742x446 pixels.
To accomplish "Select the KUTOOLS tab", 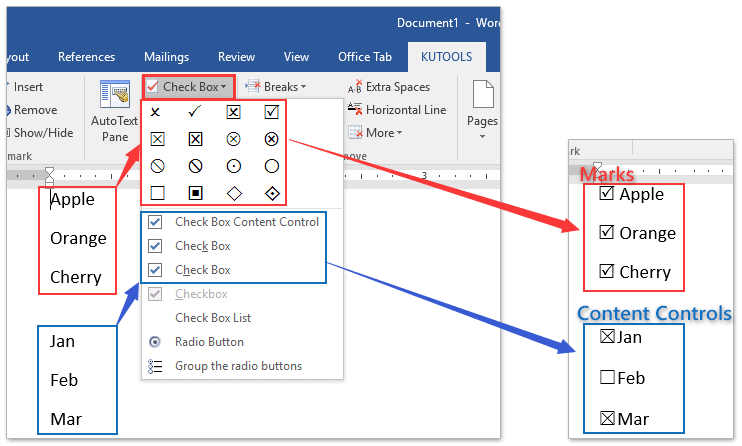I will click(x=446, y=57).
